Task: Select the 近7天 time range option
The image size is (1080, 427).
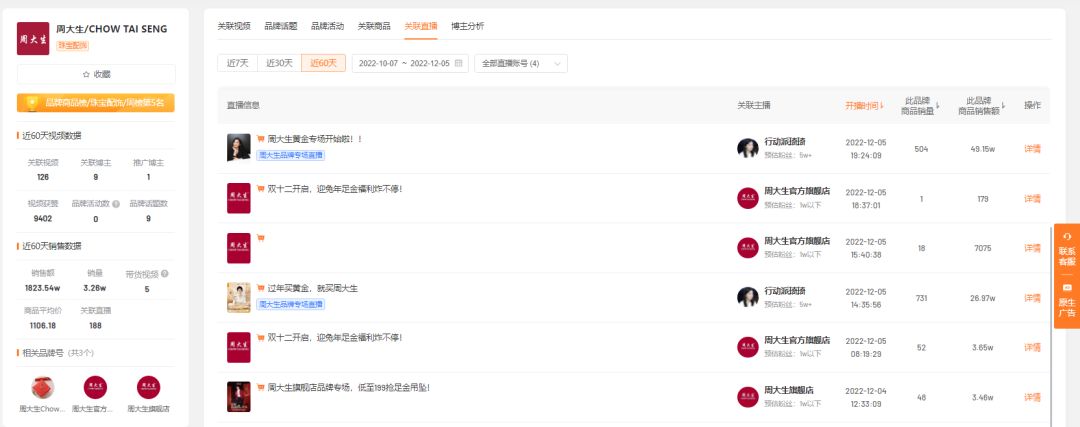Action: pos(237,63)
